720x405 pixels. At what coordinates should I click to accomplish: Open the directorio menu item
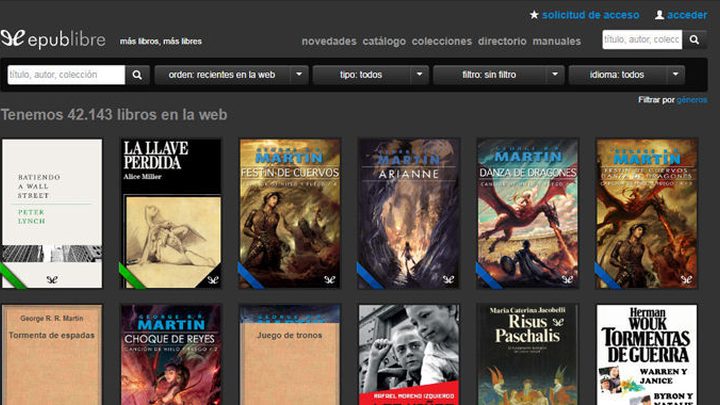pyautogui.click(x=502, y=41)
